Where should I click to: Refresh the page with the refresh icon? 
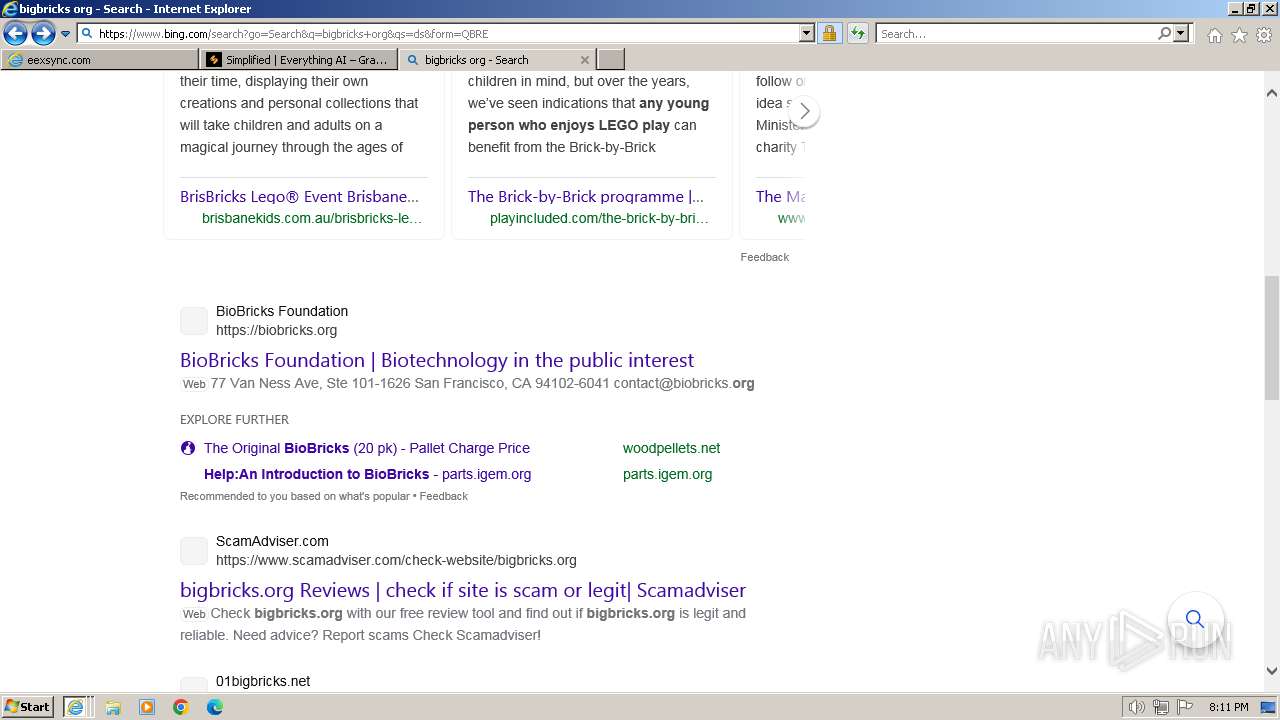pos(858,34)
